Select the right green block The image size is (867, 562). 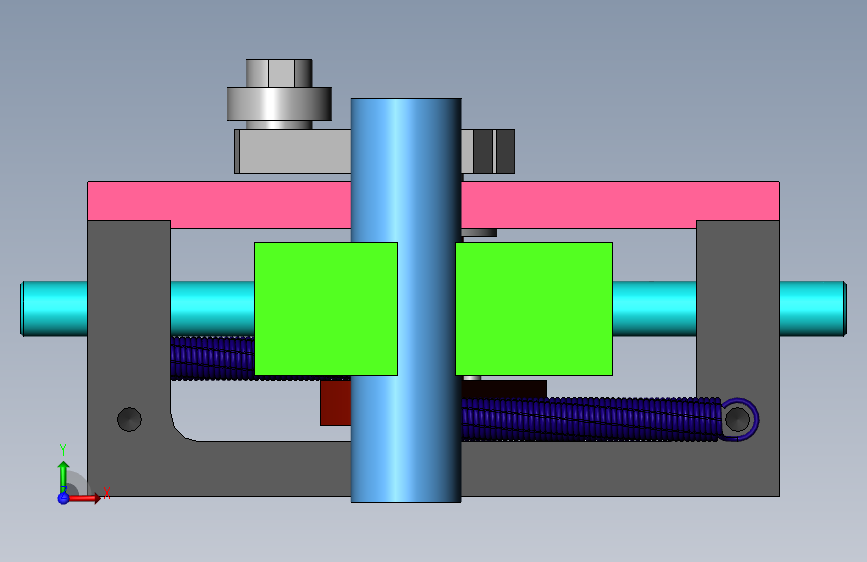[534, 309]
